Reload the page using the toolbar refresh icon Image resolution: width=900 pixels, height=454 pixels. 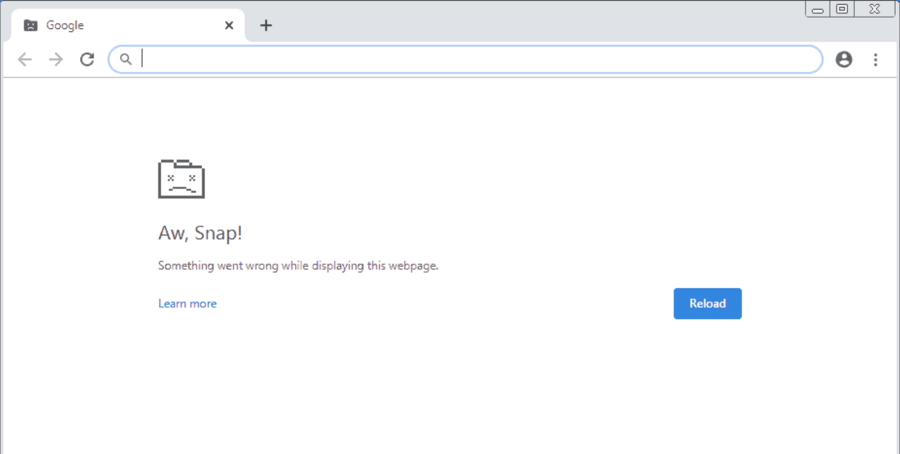point(87,59)
